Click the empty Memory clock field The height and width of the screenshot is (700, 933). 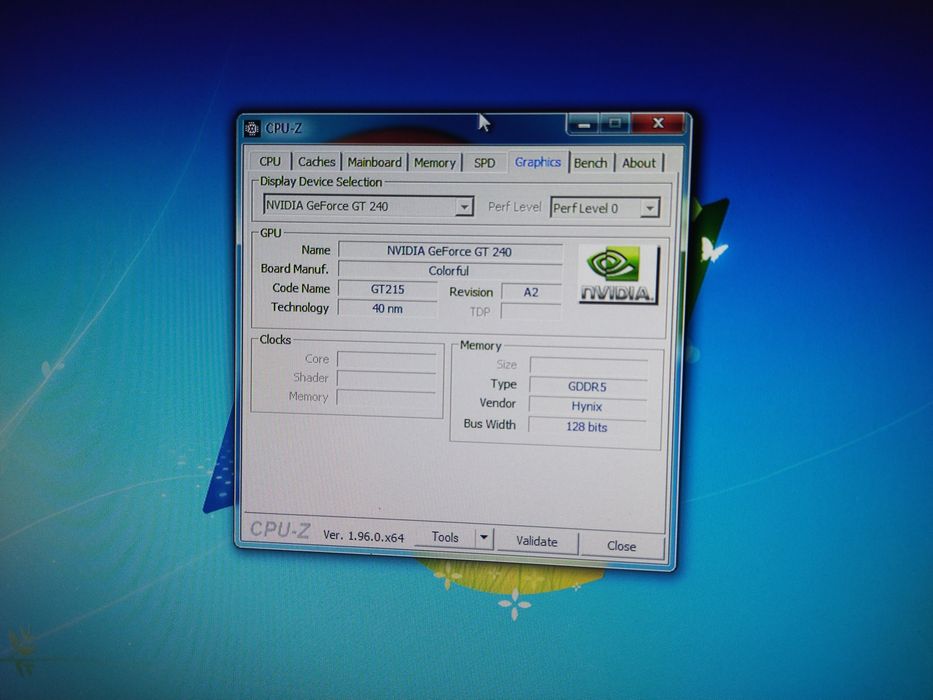click(x=387, y=397)
